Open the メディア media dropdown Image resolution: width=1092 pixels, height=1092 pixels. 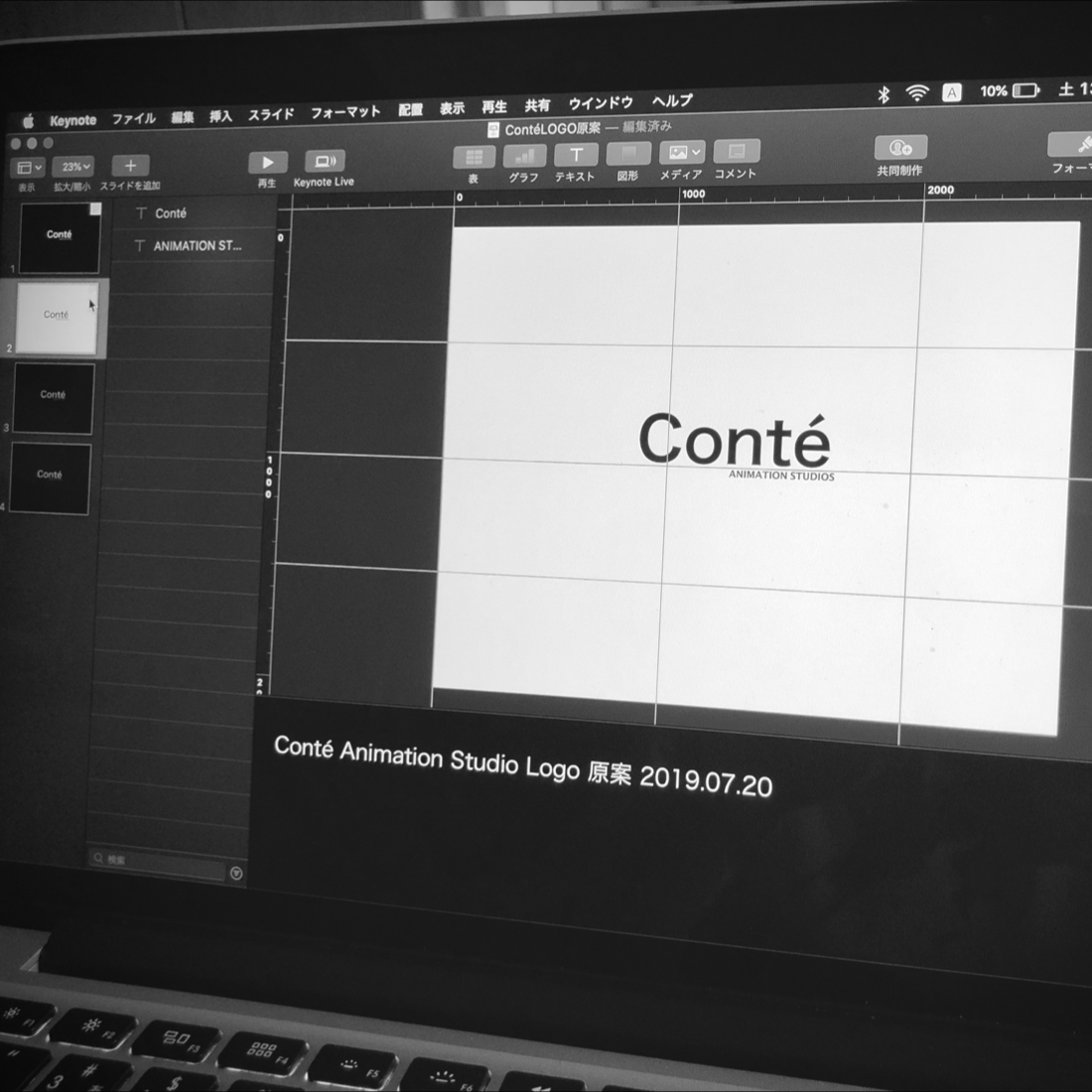pyautogui.click(x=683, y=152)
